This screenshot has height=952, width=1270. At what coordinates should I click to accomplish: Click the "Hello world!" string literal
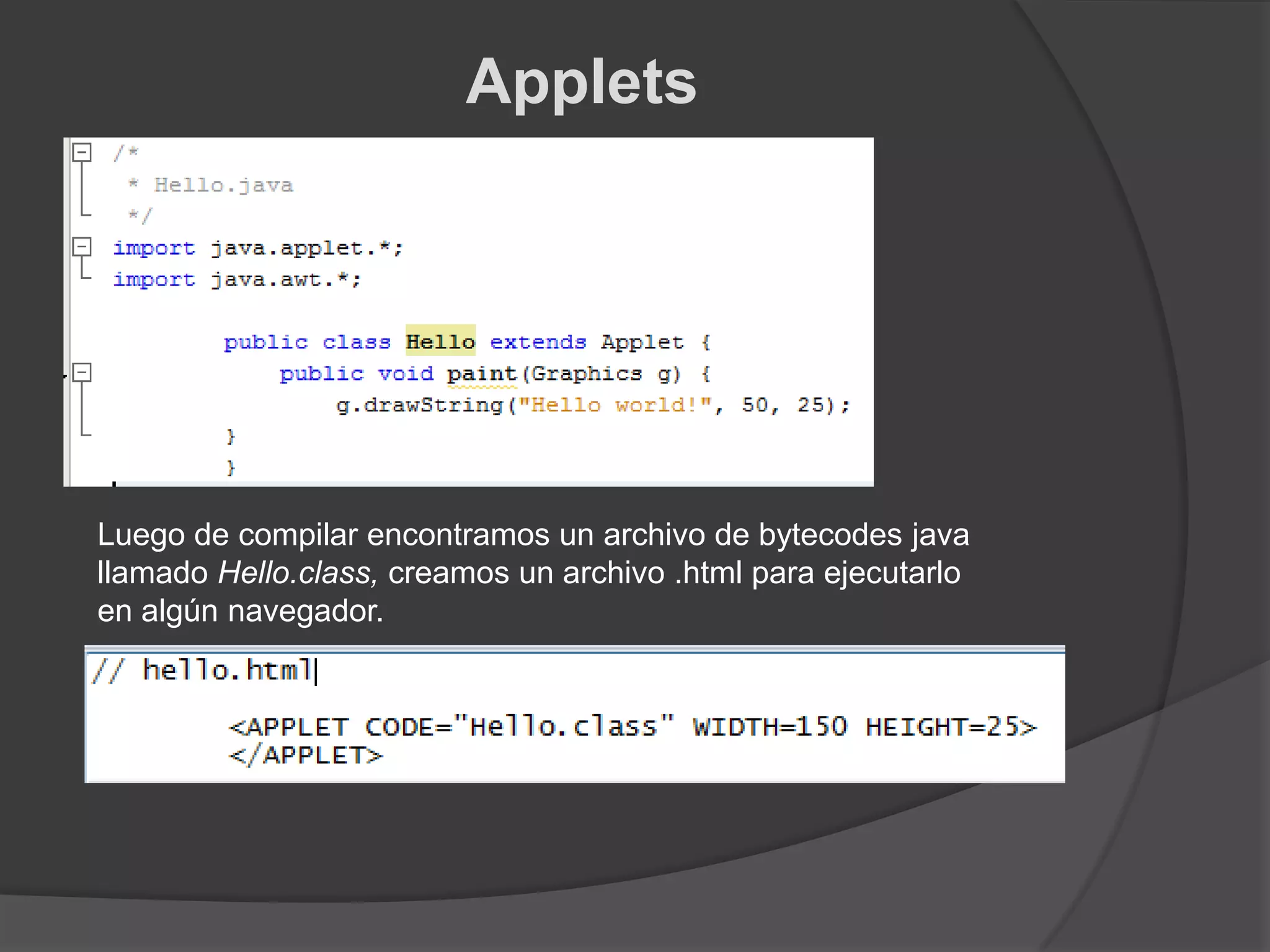pos(615,405)
